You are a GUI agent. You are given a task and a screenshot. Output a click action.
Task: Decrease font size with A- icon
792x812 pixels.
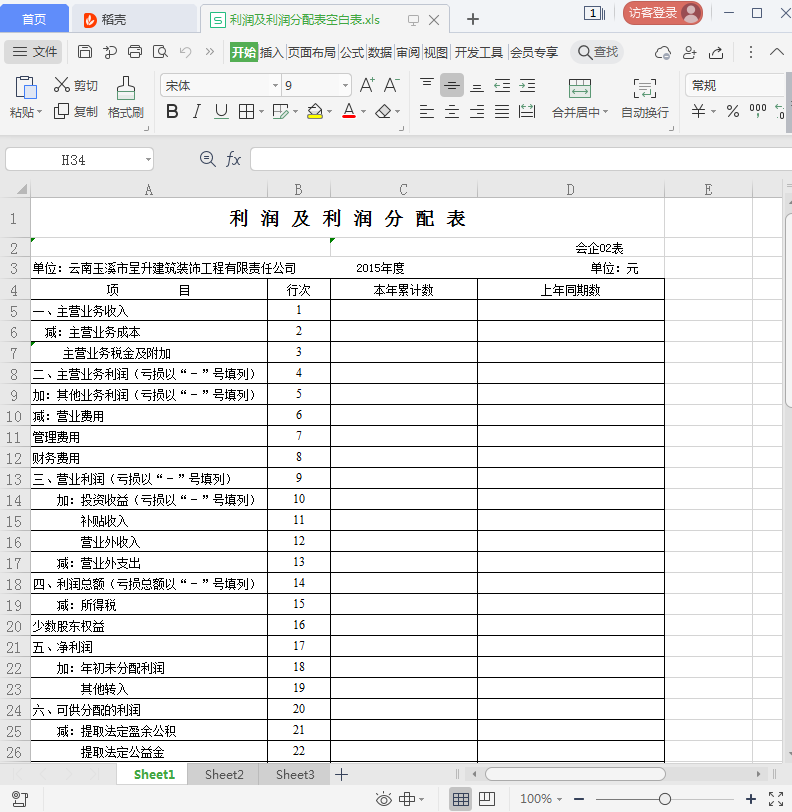click(392, 85)
